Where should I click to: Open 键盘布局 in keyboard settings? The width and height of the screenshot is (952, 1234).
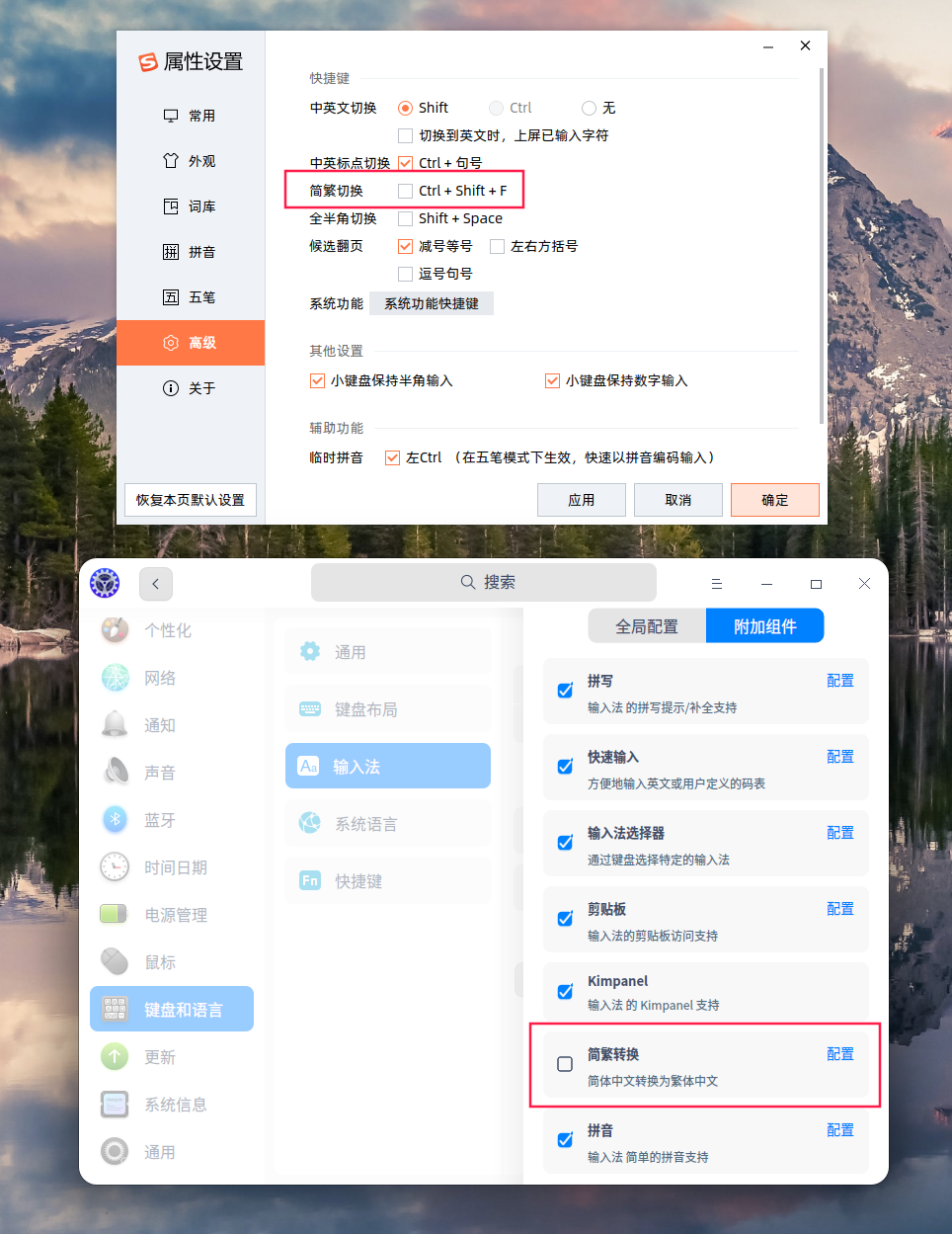387,708
